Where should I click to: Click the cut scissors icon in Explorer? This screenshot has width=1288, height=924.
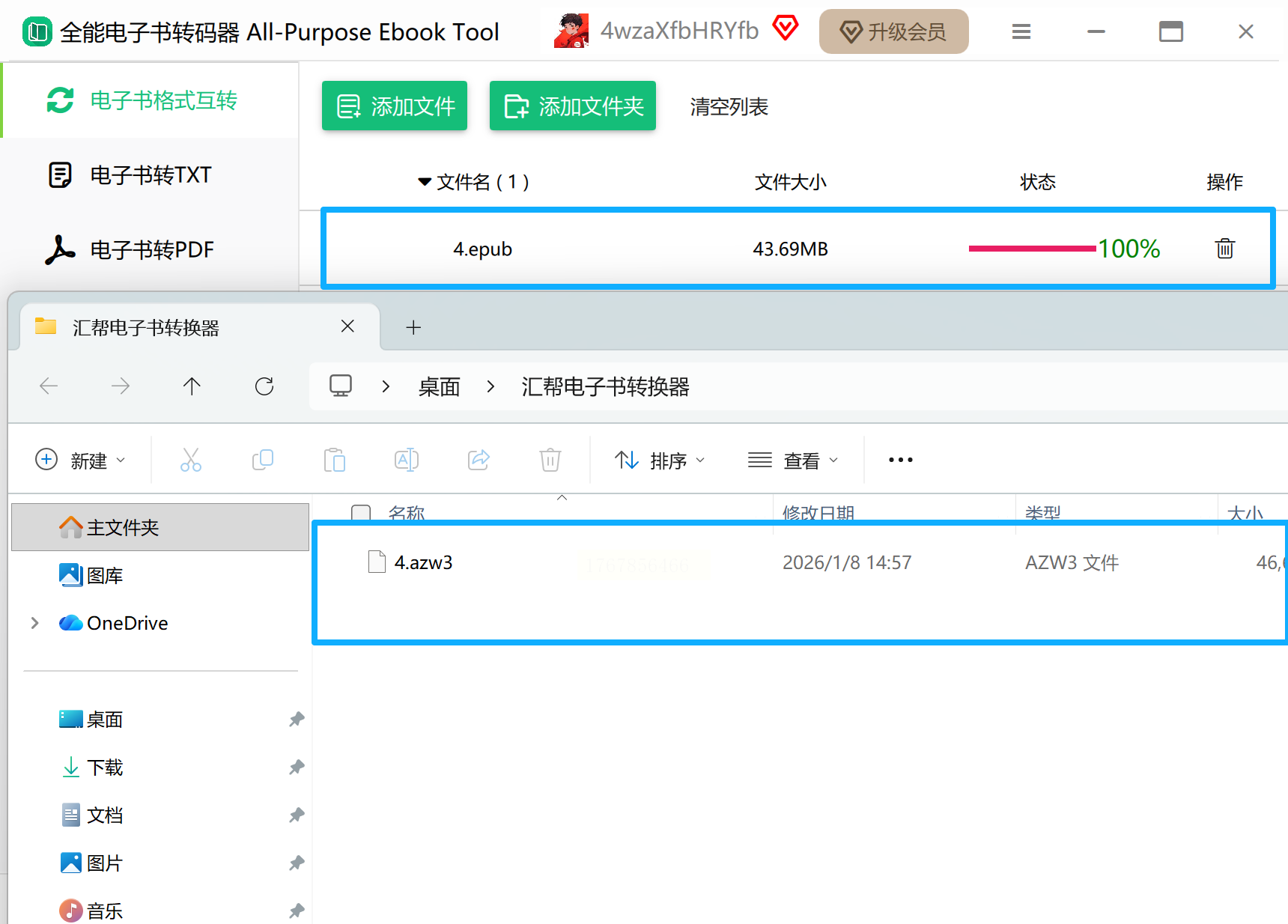[191, 460]
